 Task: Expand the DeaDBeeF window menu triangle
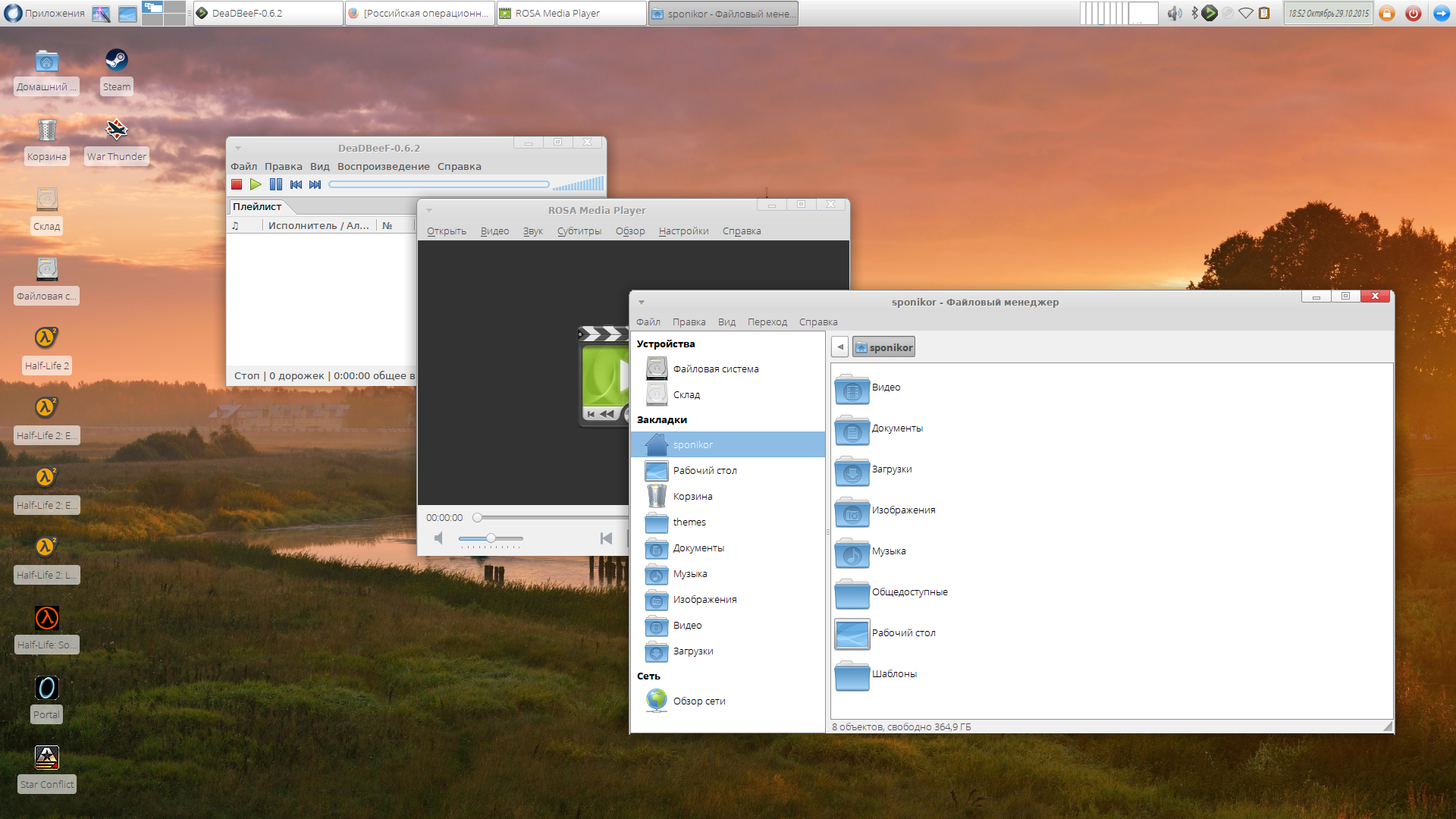pos(238,149)
